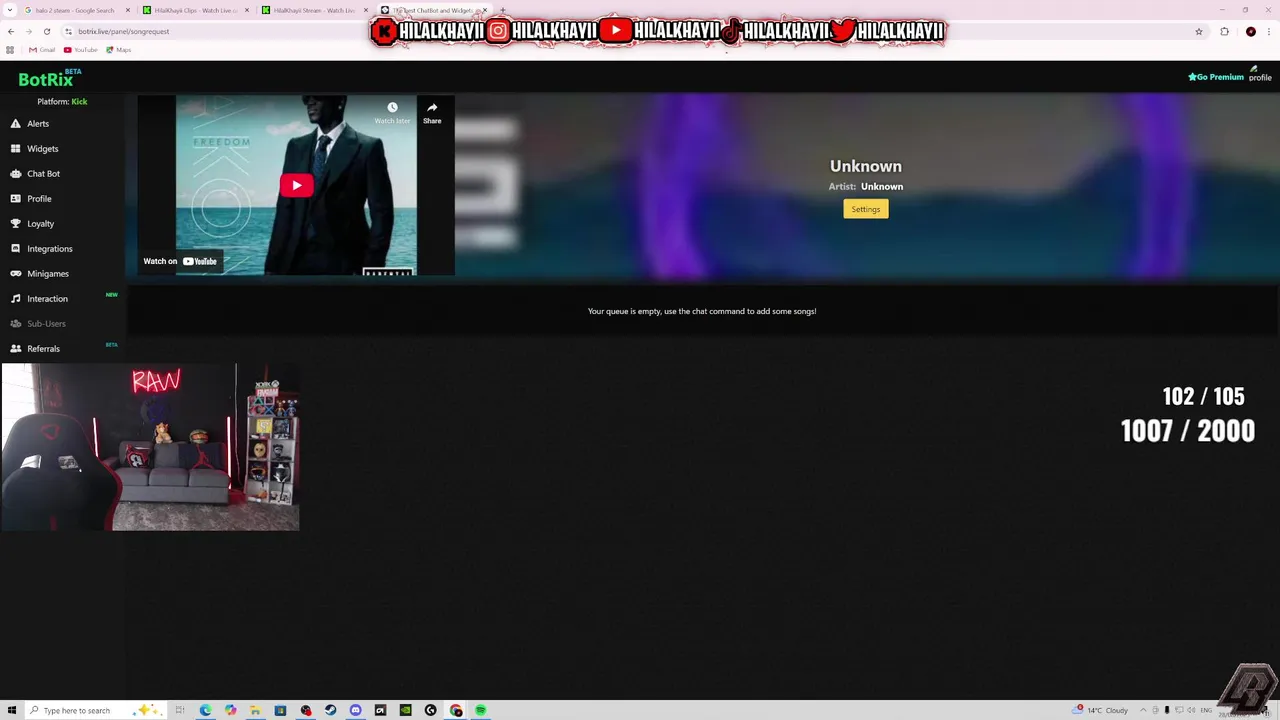
Task: Open the Sub-Users sidebar section
Action: [46, 324]
